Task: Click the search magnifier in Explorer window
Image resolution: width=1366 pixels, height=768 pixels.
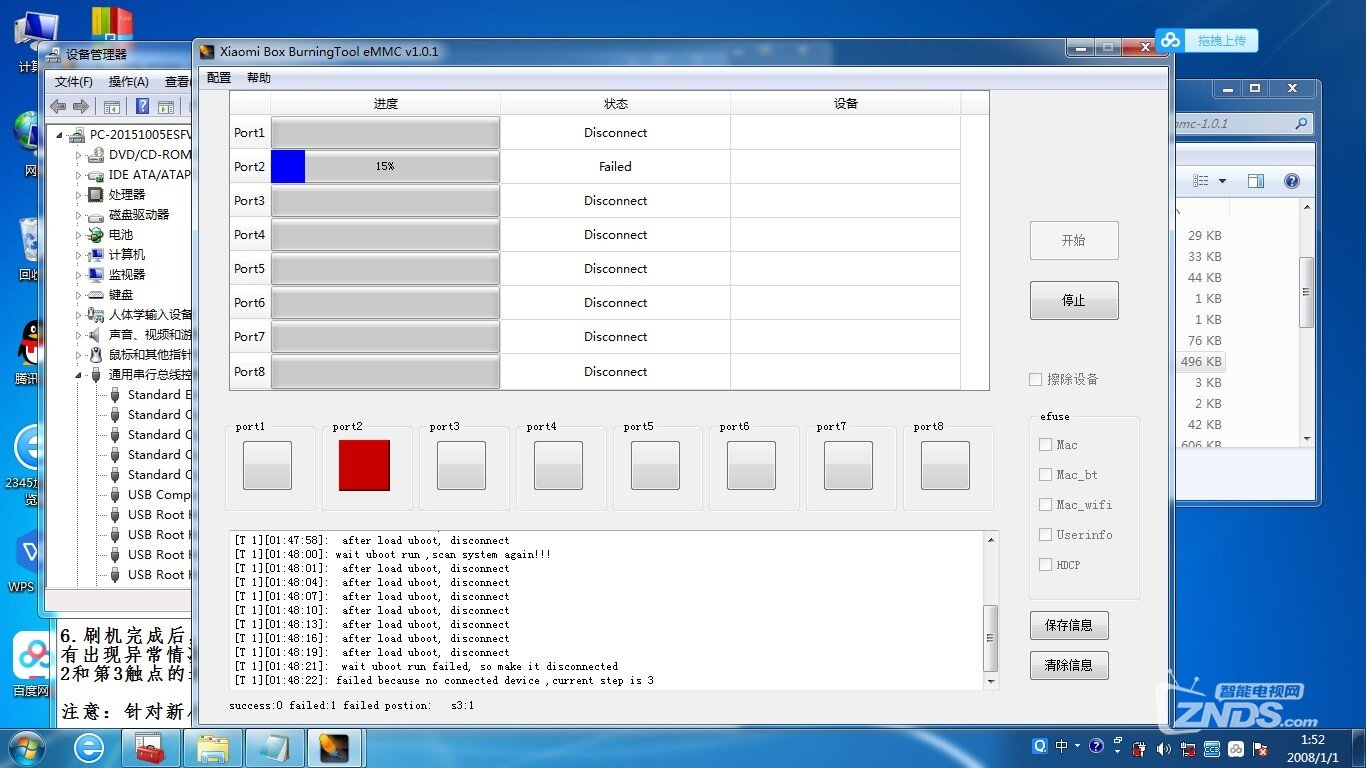Action: pyautogui.click(x=1300, y=124)
